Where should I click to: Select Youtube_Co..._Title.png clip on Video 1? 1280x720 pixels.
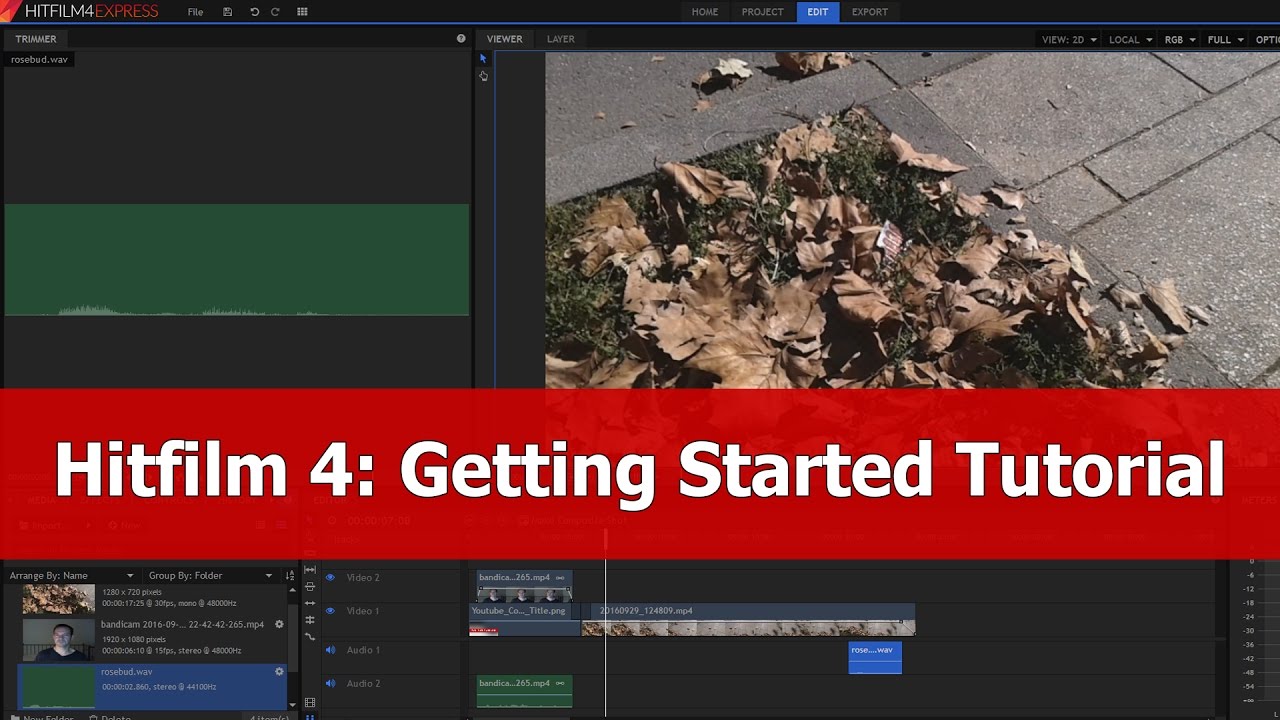click(525, 619)
